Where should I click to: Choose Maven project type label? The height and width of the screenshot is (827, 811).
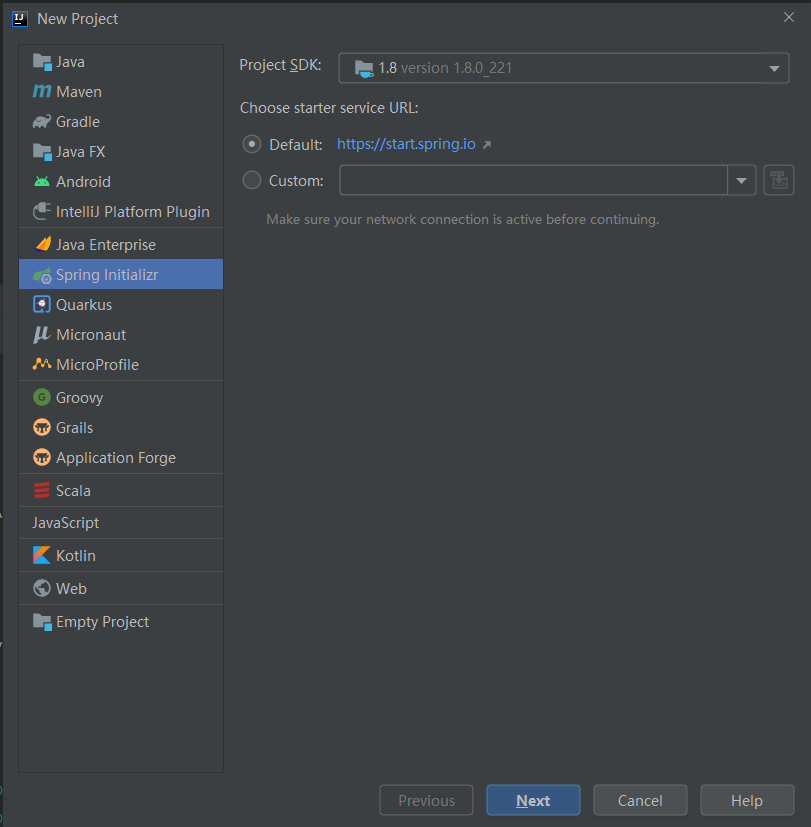tap(79, 92)
